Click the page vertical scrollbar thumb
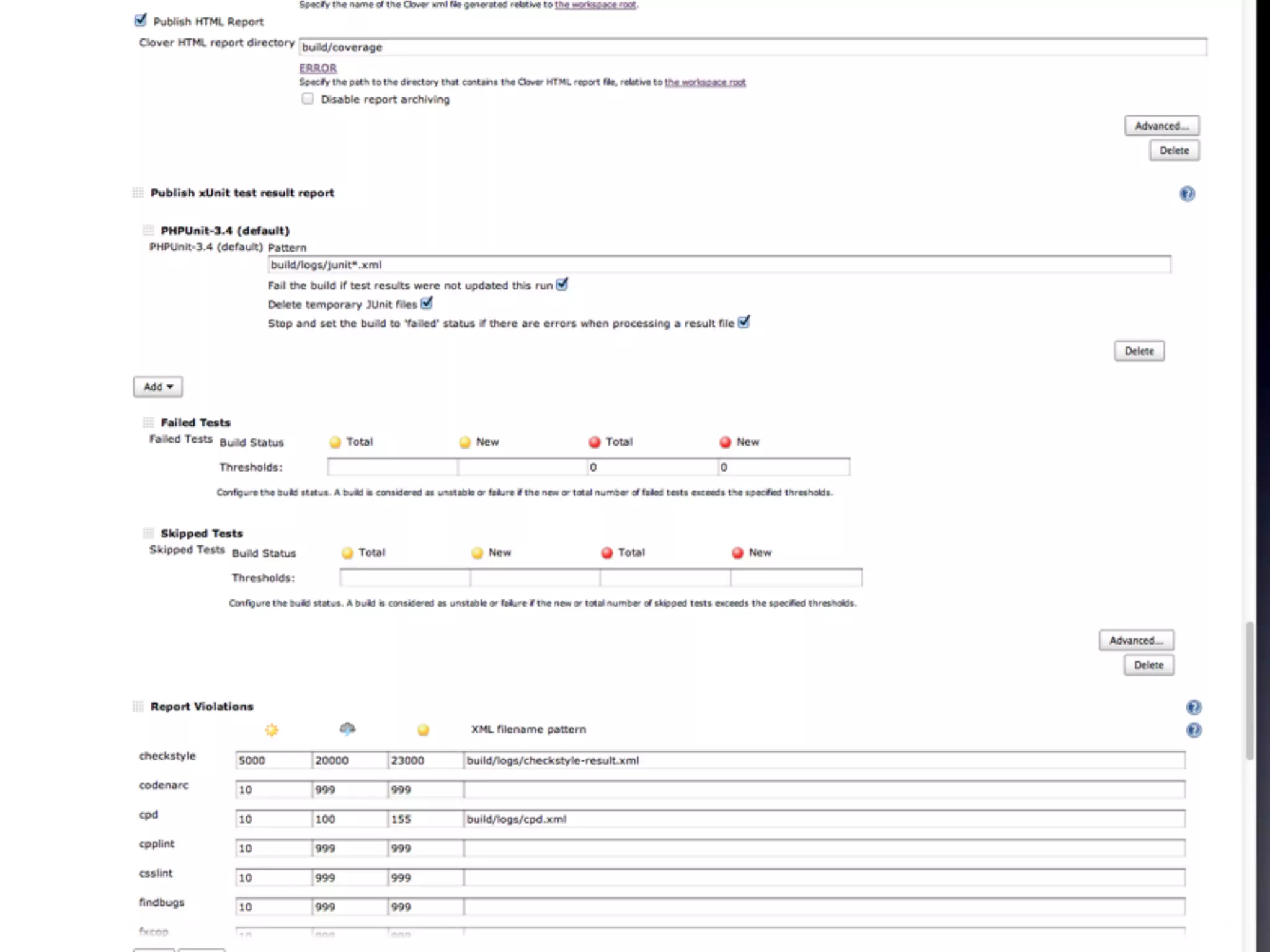Screen dimensions: 1270x952 click(x=1250, y=690)
